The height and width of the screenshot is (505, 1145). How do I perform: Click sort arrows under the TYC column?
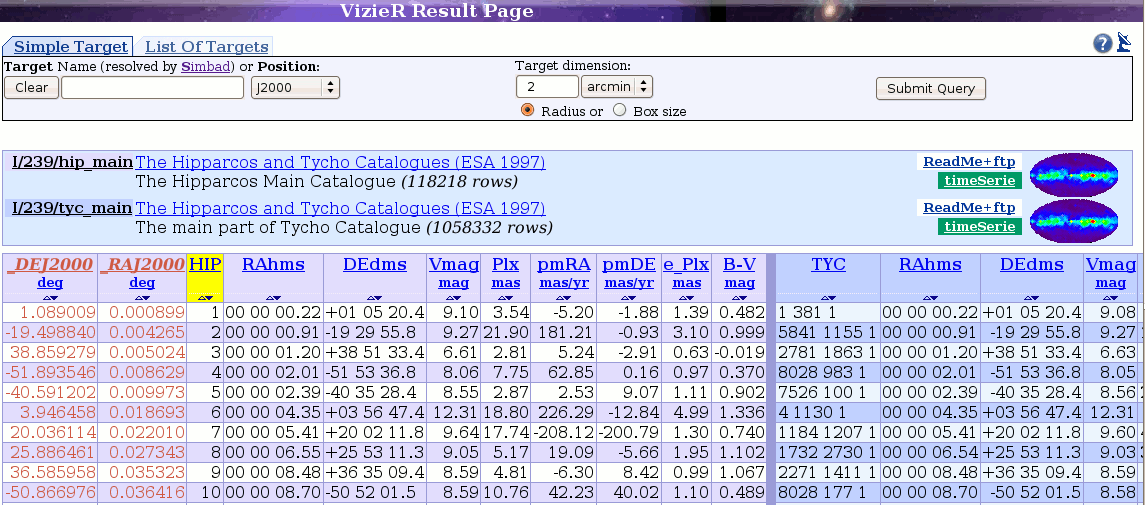tap(828, 297)
